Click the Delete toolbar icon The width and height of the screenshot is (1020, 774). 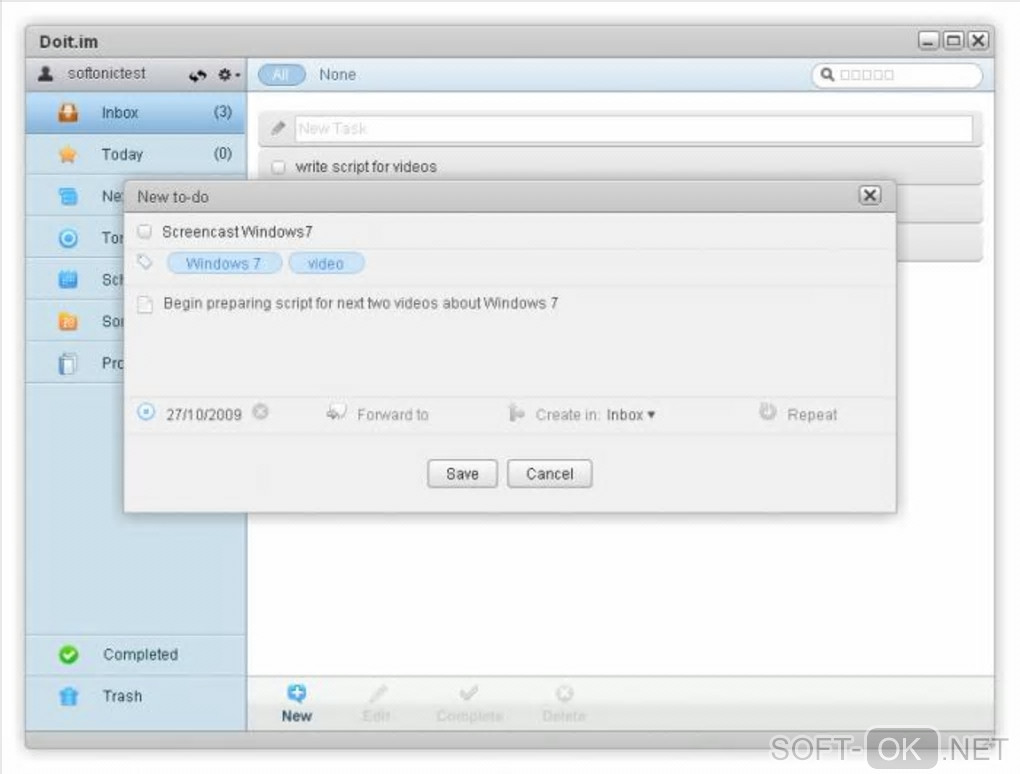click(564, 693)
